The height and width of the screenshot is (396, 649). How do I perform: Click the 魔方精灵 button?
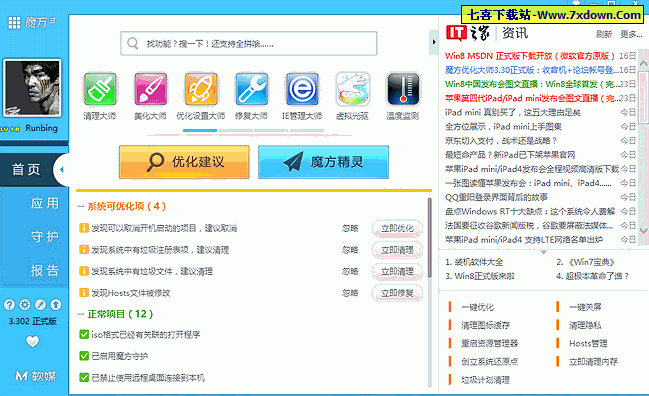[x=324, y=162]
